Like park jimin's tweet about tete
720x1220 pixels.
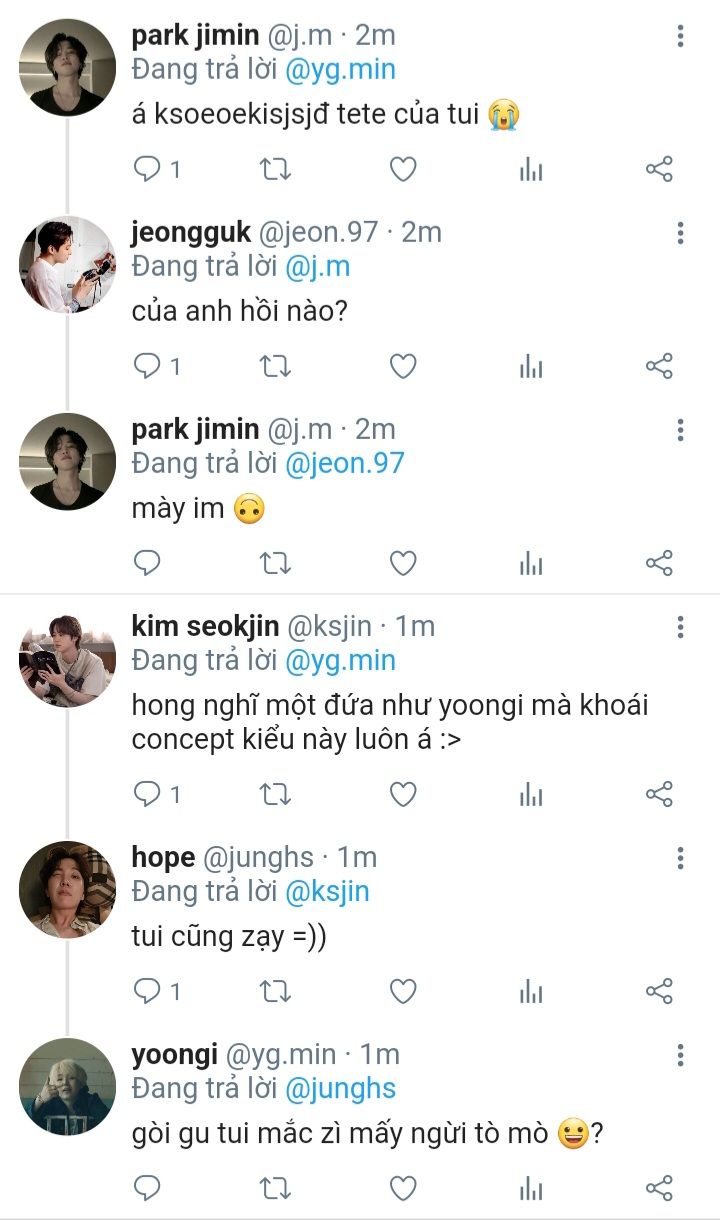pos(402,170)
